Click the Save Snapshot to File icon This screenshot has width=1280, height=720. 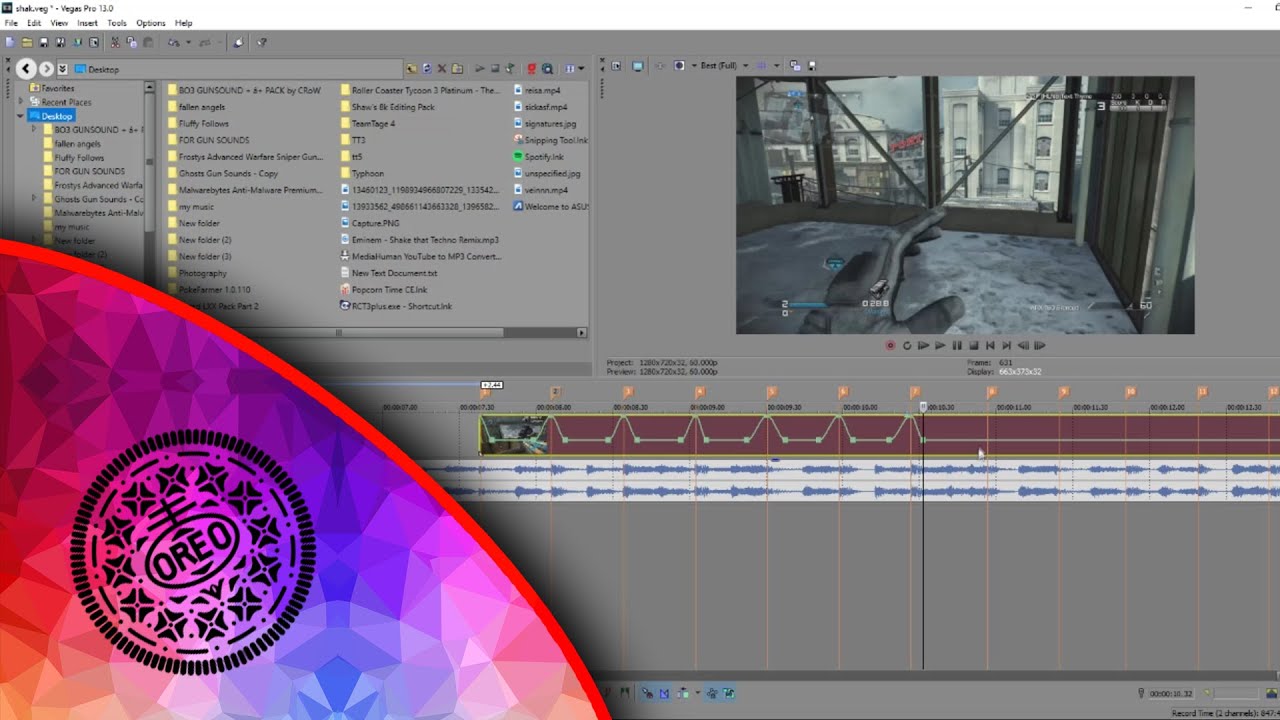(x=812, y=66)
